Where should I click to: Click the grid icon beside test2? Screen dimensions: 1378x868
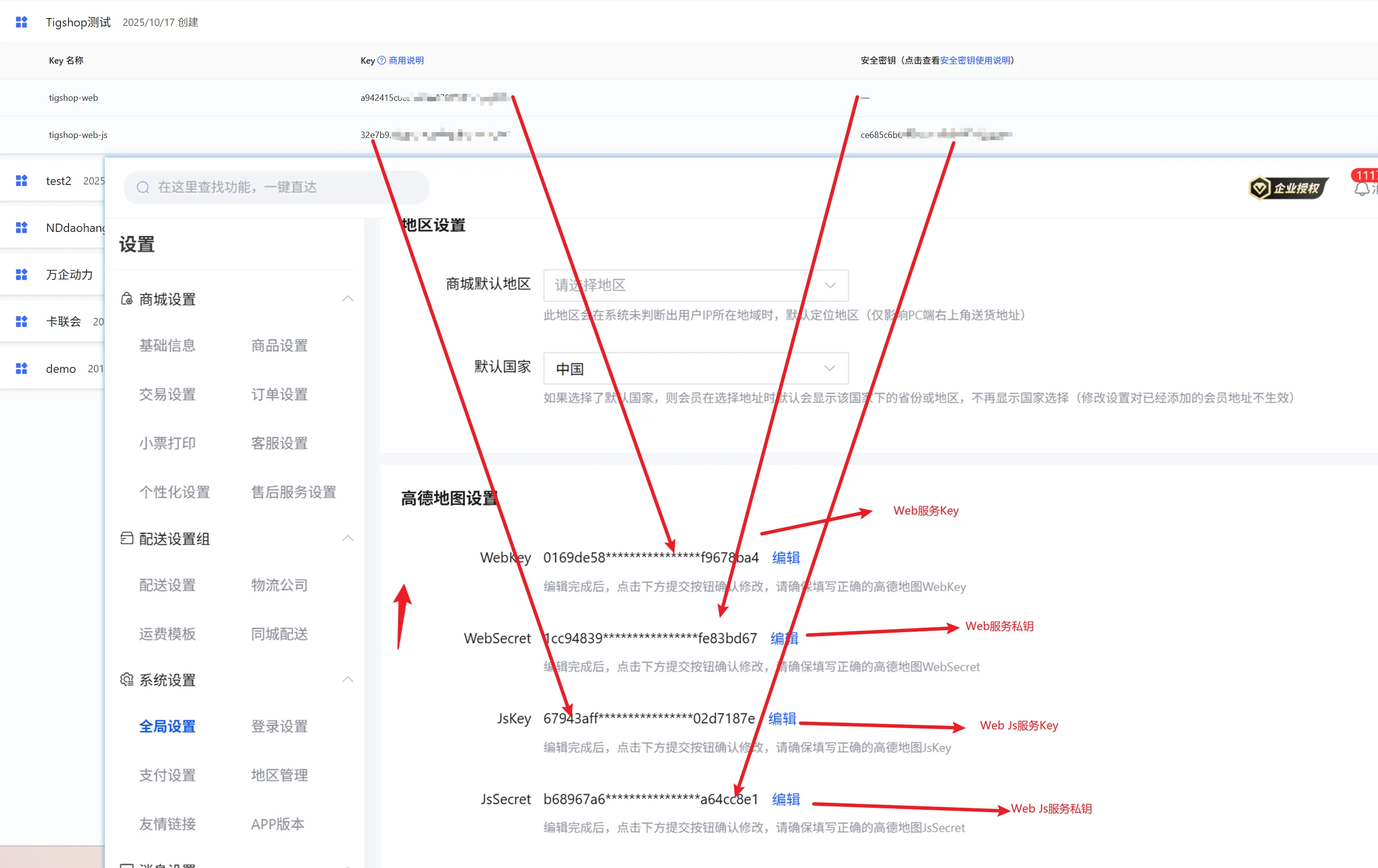[21, 181]
